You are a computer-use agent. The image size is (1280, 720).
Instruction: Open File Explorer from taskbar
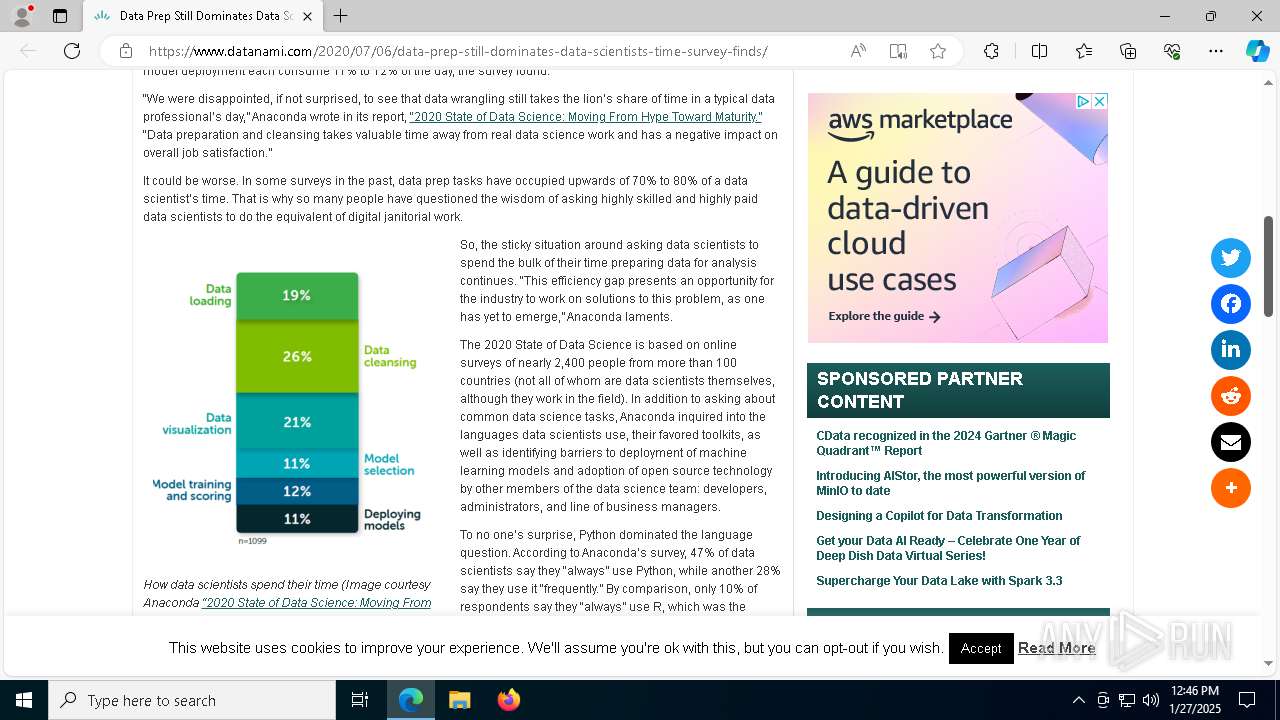(459, 700)
